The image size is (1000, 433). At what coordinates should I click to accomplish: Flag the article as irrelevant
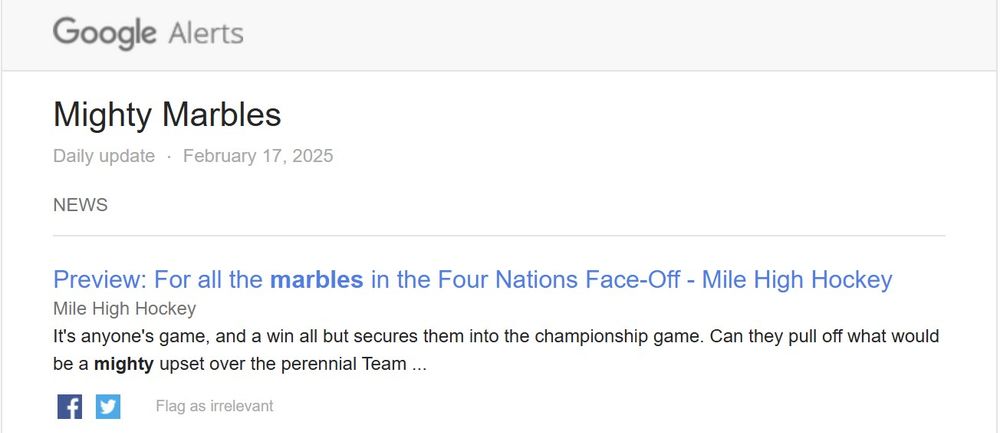[x=214, y=406]
